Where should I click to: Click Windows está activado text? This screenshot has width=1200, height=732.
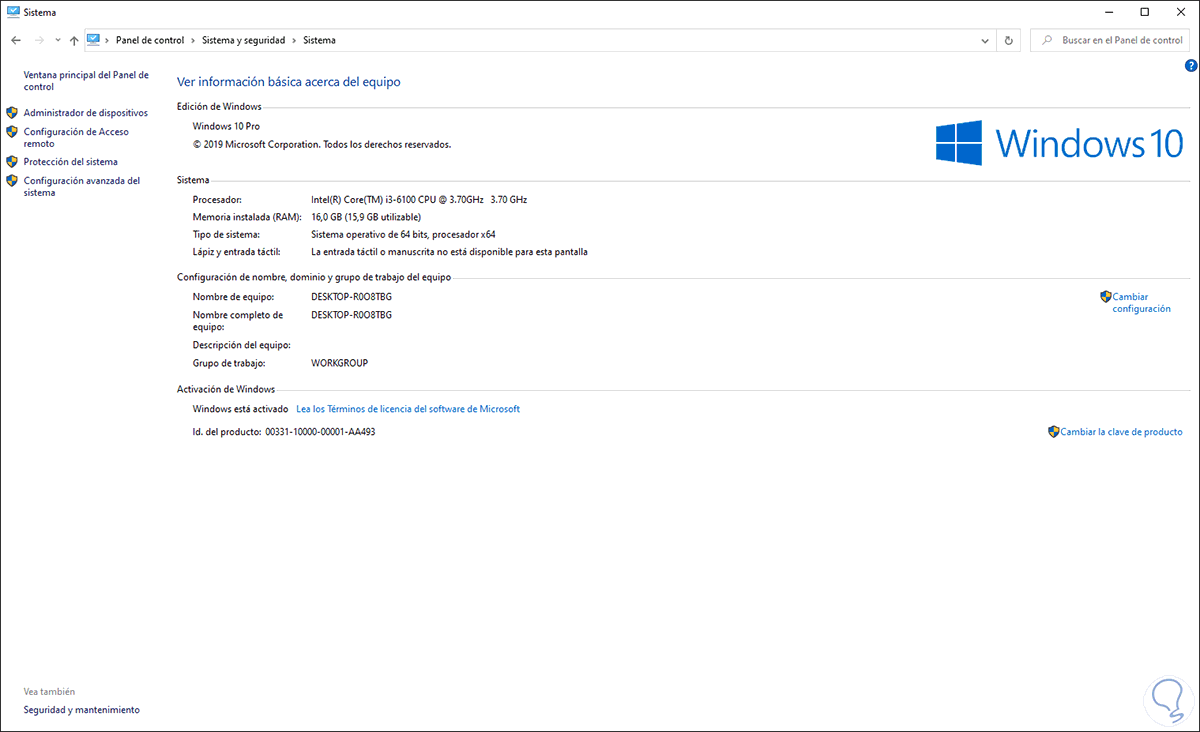[240, 409]
